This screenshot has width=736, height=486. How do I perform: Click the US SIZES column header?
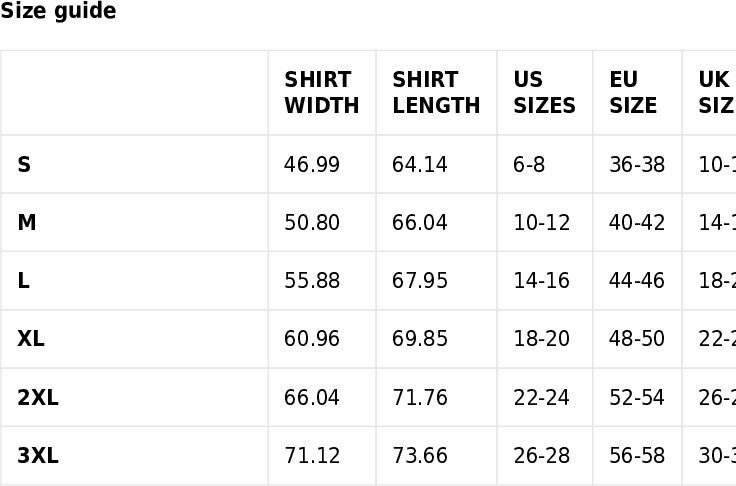(x=544, y=93)
